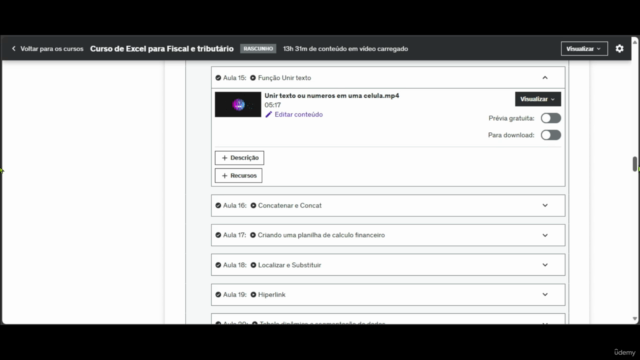
Task: Open the header Visualizar dropdown
Action: coord(584,49)
